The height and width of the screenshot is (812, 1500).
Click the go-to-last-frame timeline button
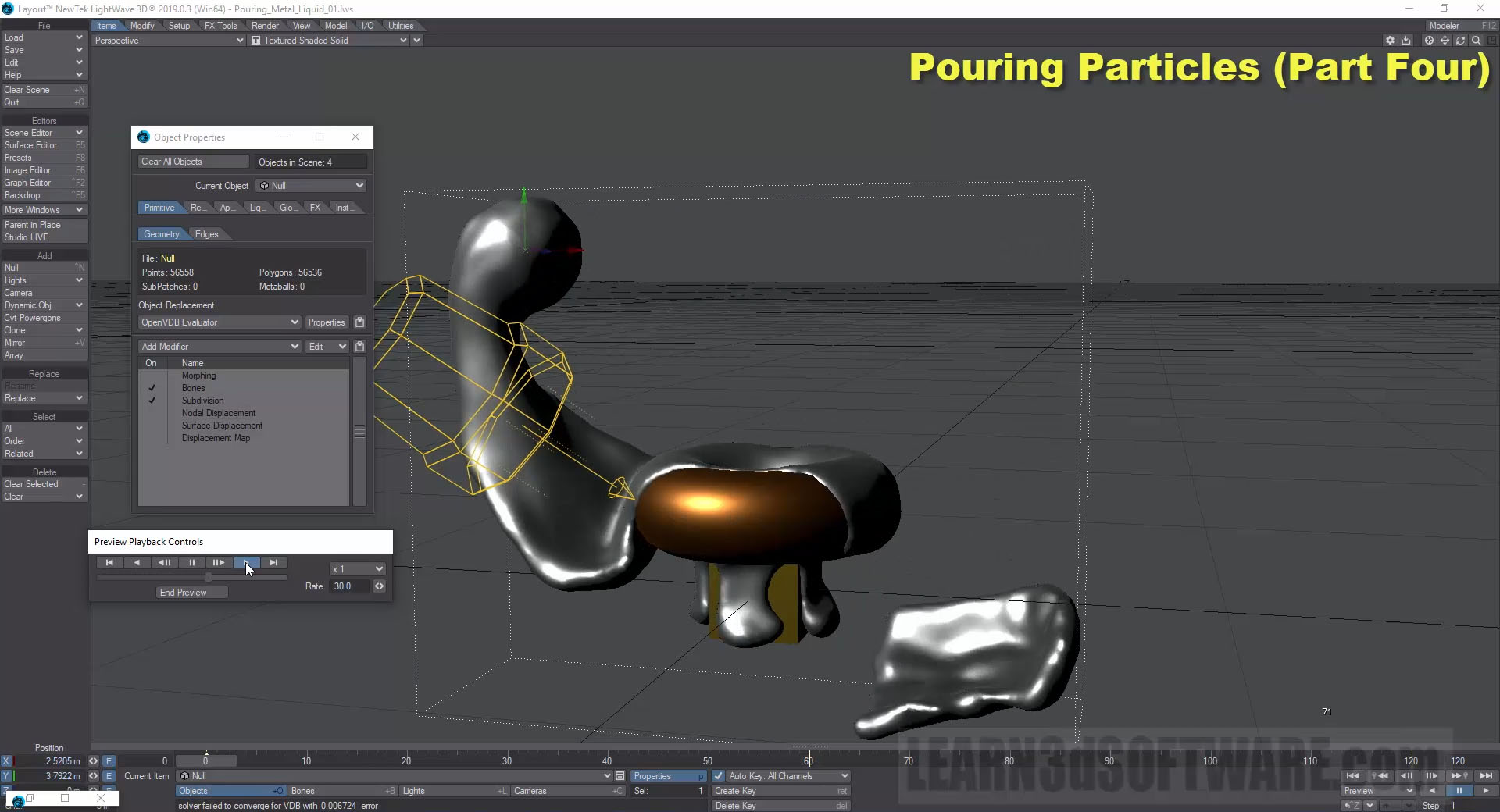1486,775
